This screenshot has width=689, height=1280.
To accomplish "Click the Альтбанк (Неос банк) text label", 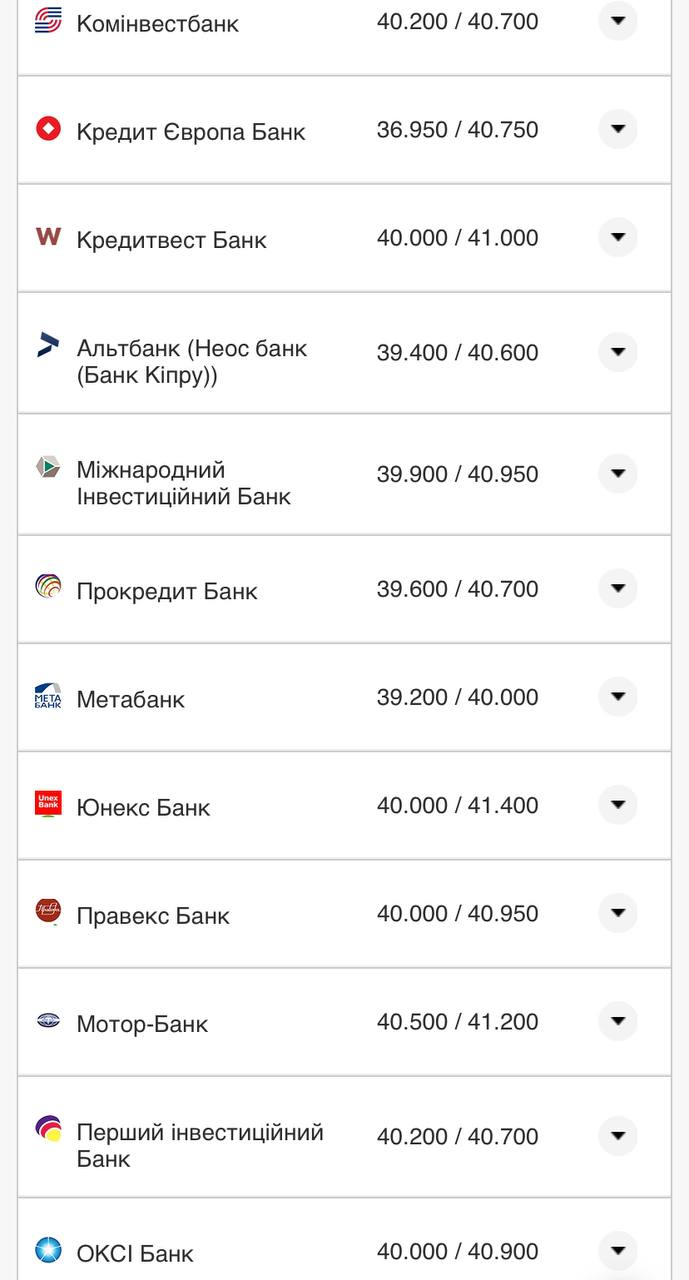I will pos(193,360).
